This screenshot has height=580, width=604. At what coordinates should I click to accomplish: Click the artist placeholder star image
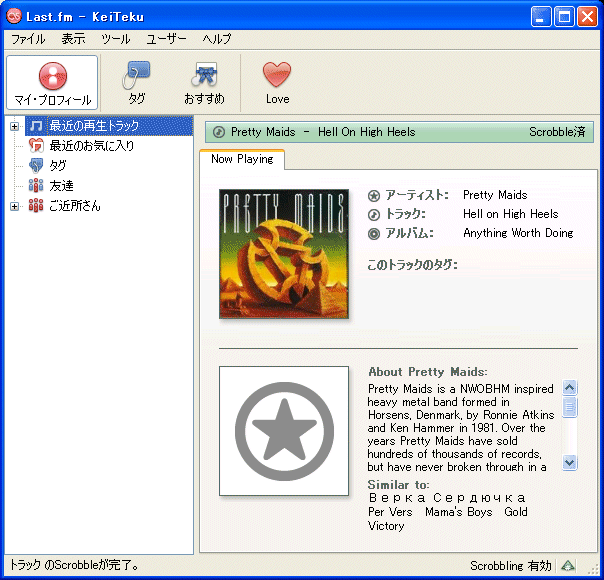point(284,431)
